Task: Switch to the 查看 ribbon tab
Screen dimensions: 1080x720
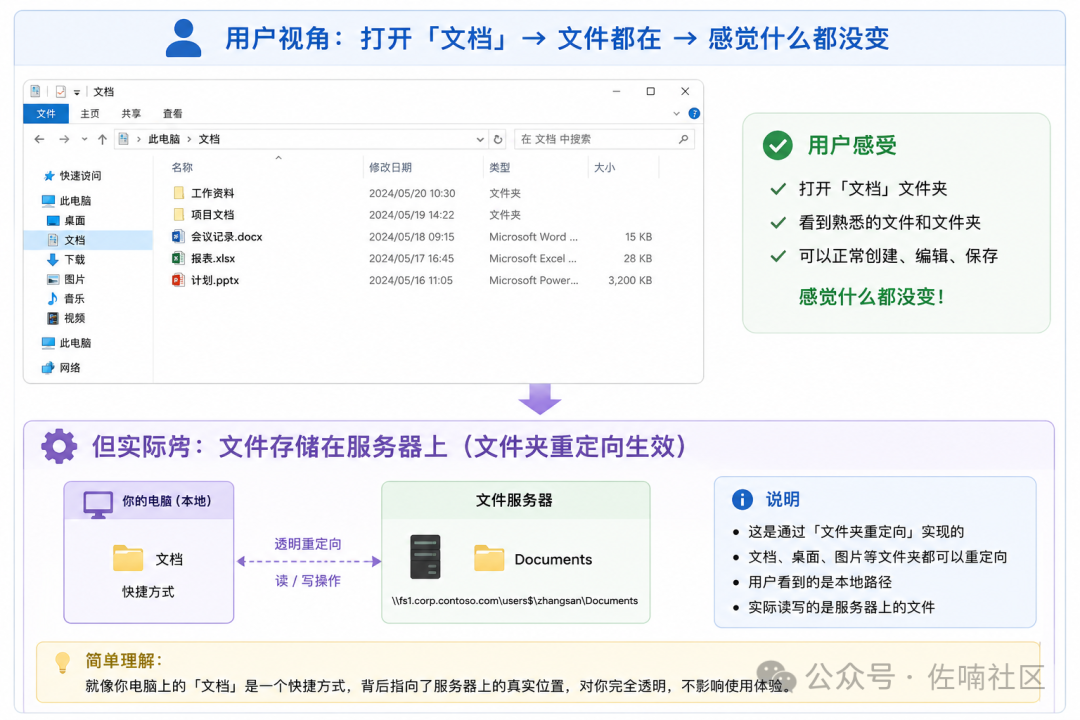Action: (x=172, y=114)
